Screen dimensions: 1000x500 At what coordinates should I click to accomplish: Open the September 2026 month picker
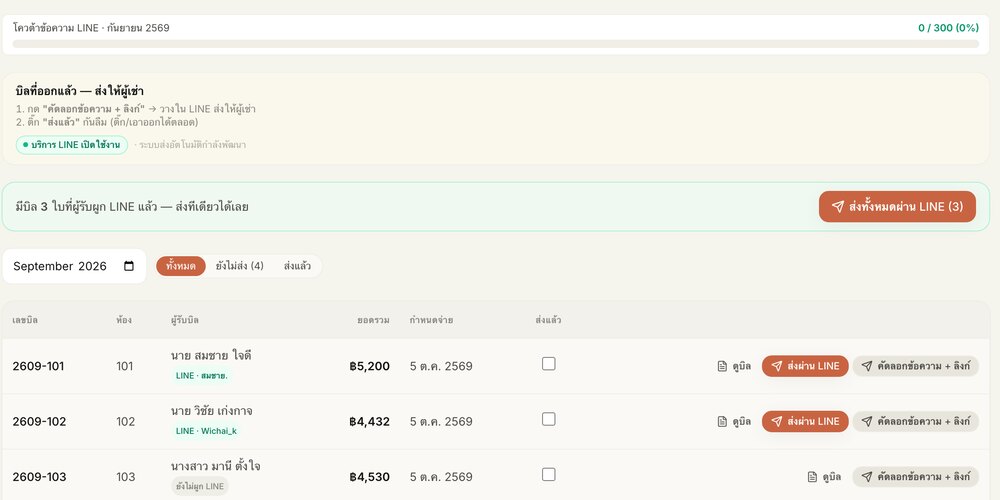point(74,266)
